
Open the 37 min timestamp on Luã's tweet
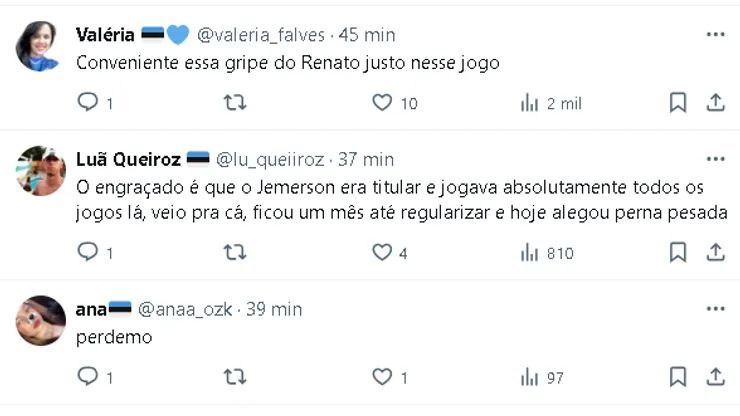(x=366, y=160)
